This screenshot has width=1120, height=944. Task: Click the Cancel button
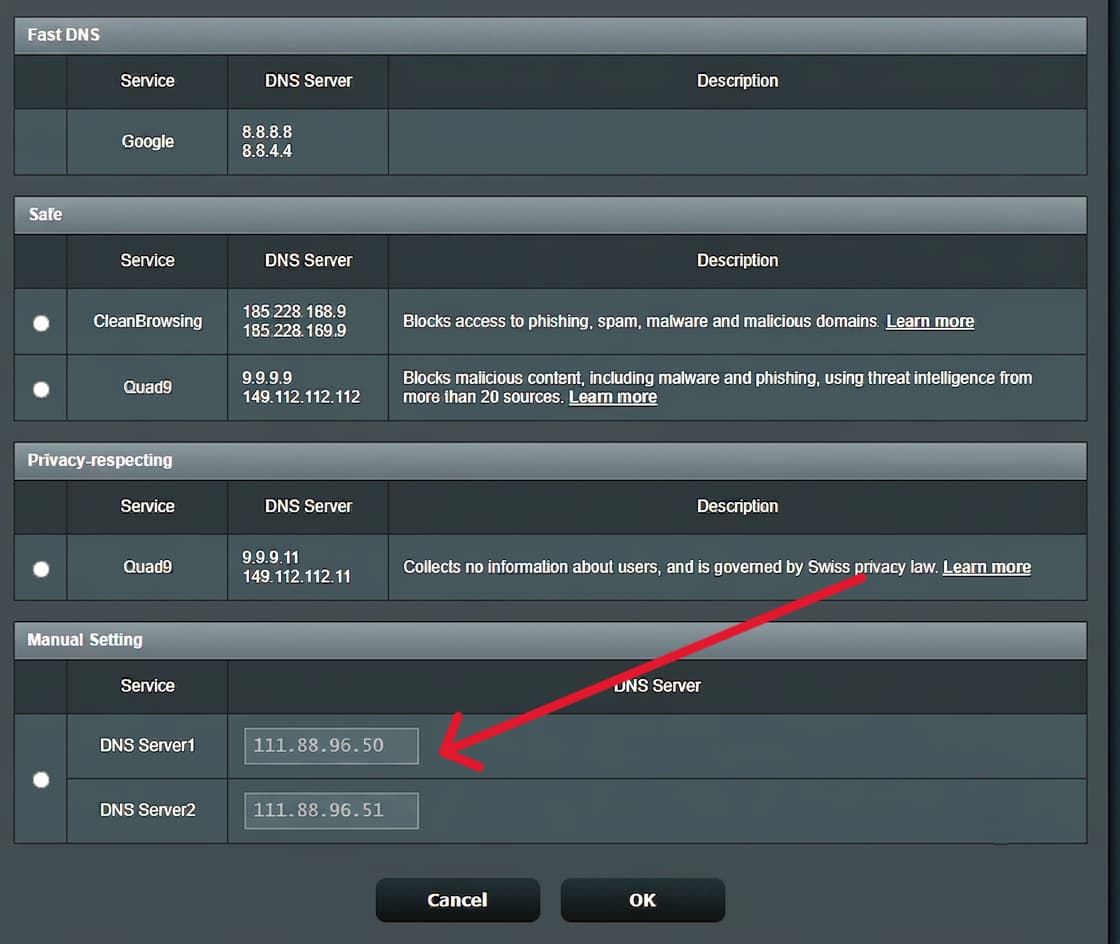click(458, 900)
